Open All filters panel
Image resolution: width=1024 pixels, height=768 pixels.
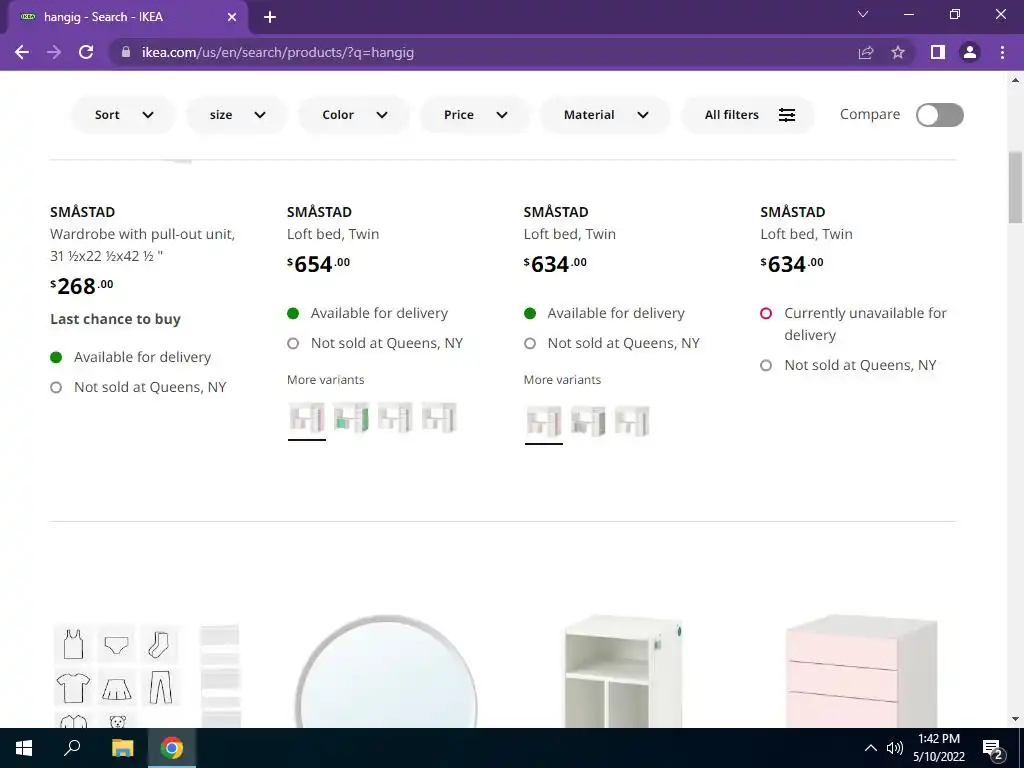(748, 115)
